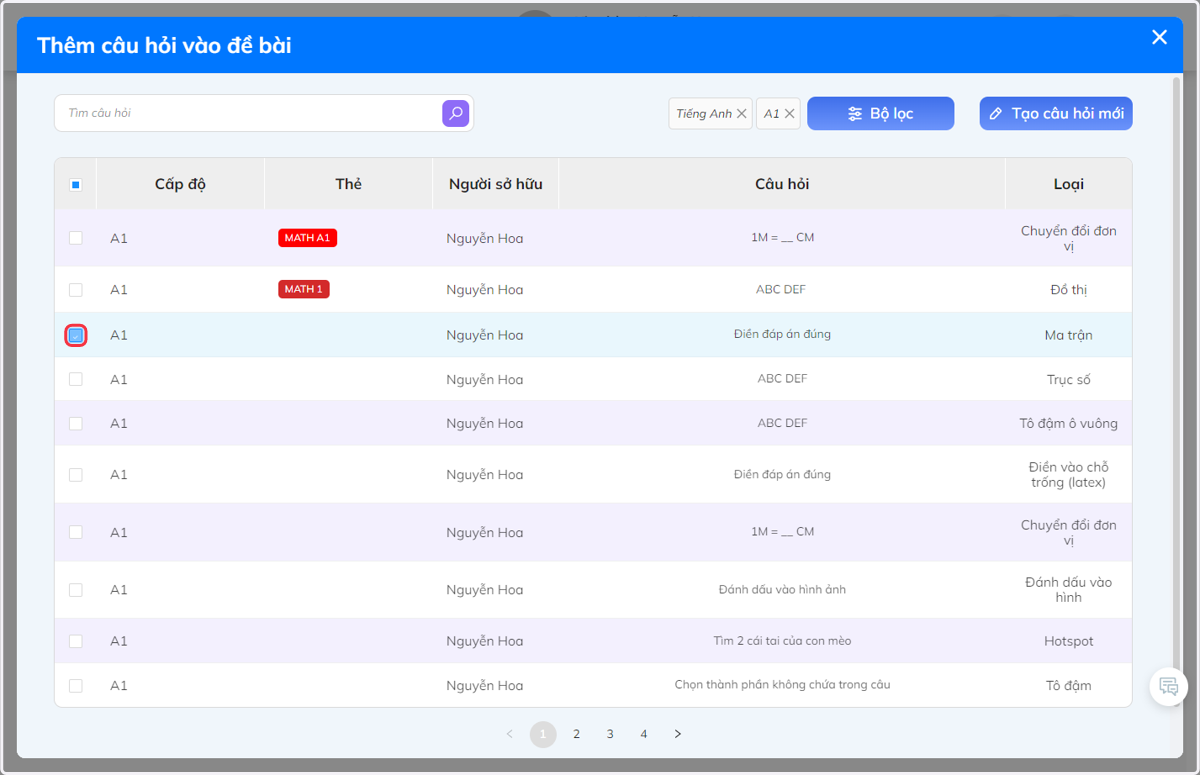Click Tạo câu hỏi mới button
1200x775 pixels.
pyautogui.click(x=1056, y=114)
